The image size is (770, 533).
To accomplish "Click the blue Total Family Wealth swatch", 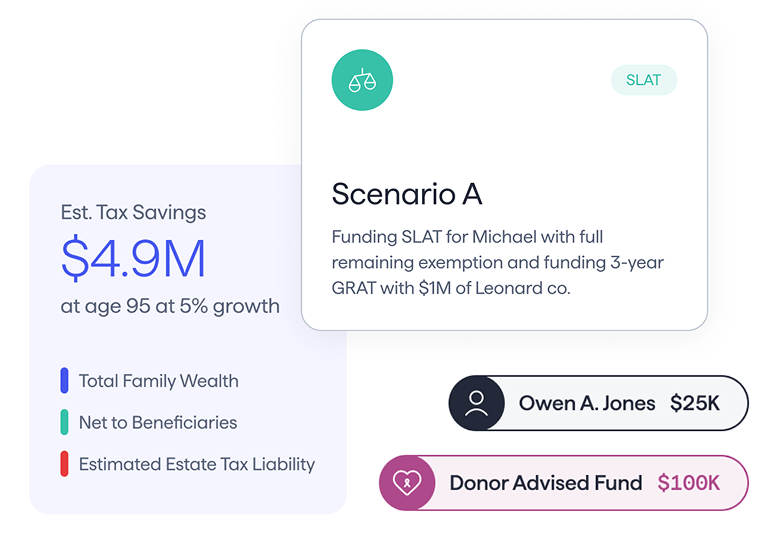I will click(x=64, y=381).
